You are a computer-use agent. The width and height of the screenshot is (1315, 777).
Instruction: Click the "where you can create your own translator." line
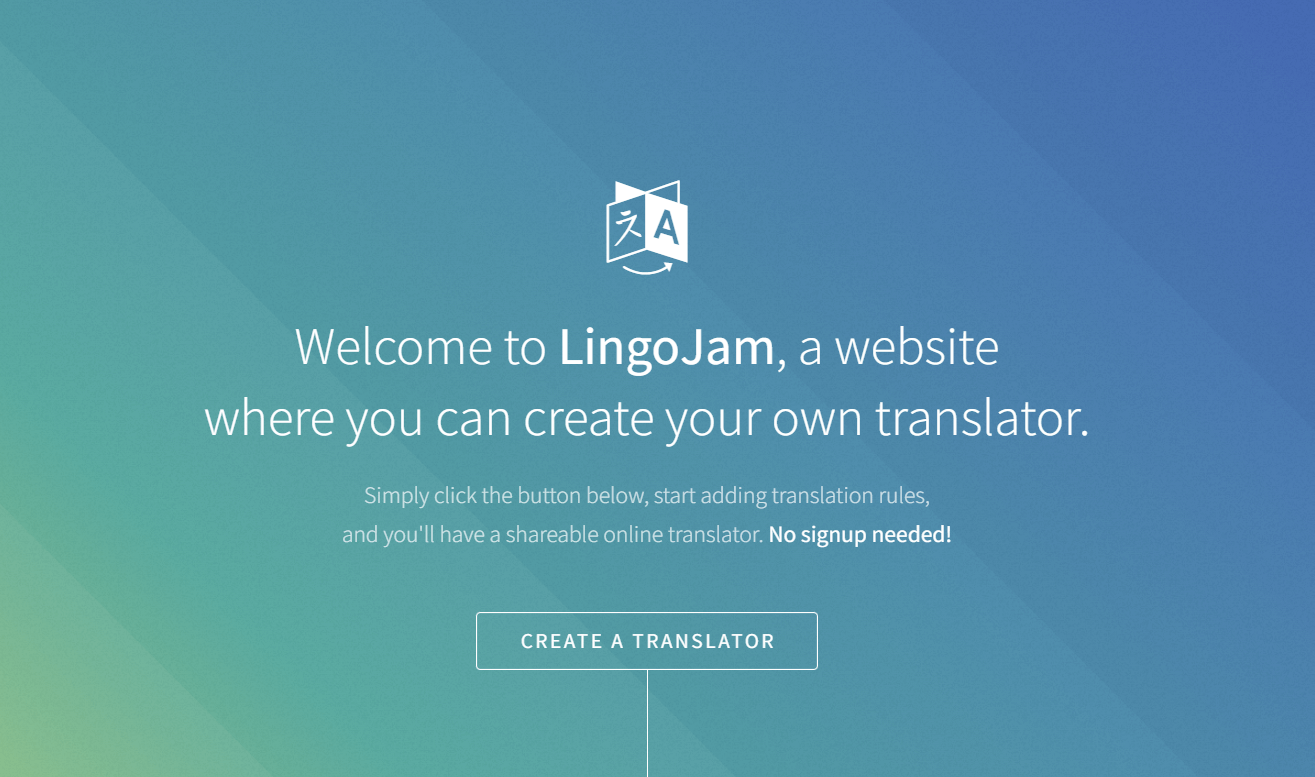click(647, 418)
